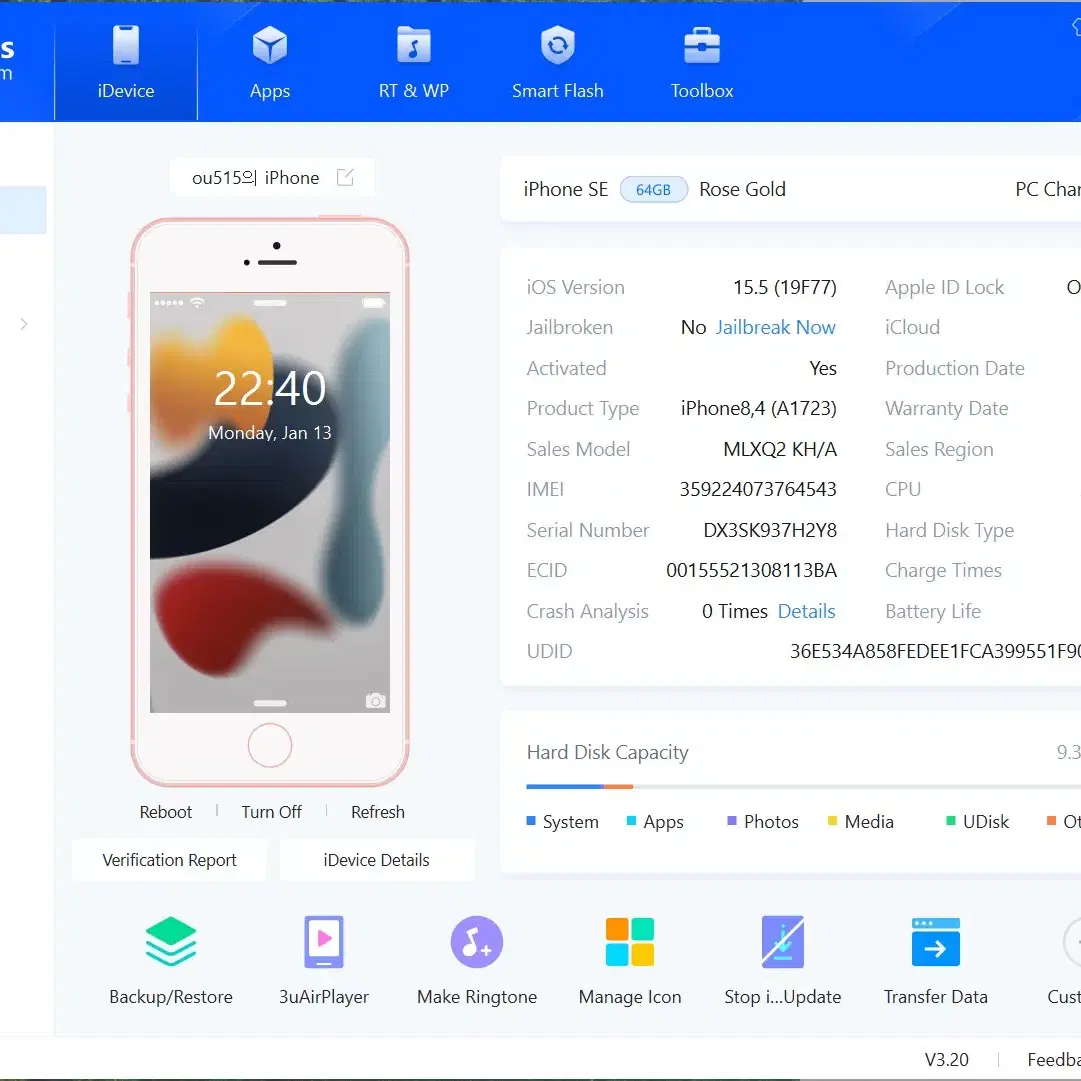Viewport: 1081px width, 1081px height.
Task: Click the UDisk storage legend swatch
Action: tap(951, 821)
